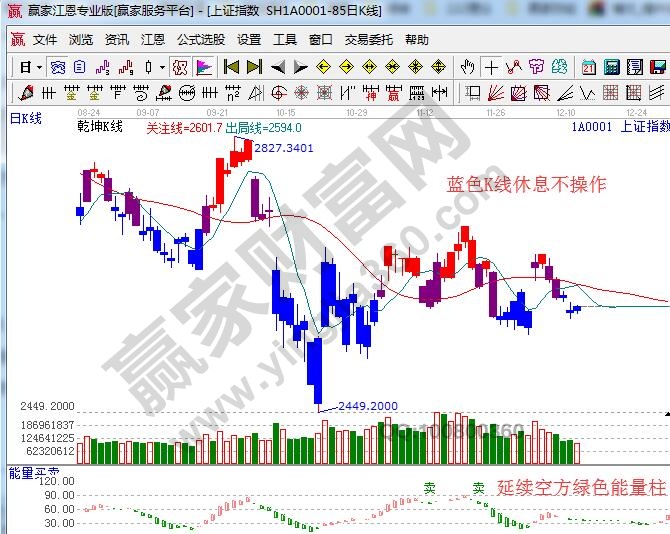This screenshot has height=534, width=670.
Task: Open the 交易委托 menu
Action: pos(369,40)
